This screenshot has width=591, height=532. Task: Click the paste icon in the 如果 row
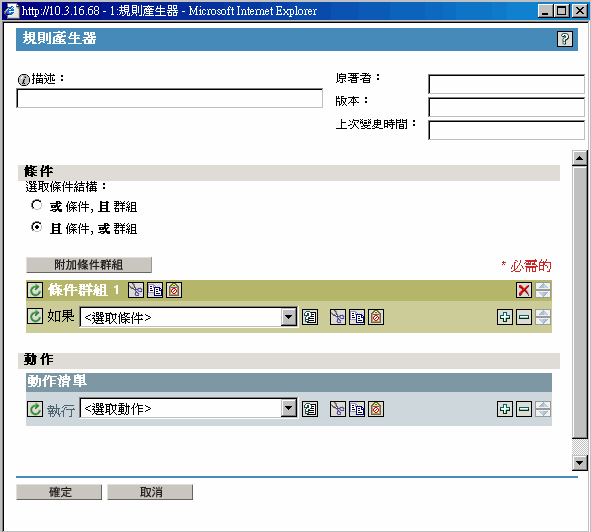click(x=376, y=317)
